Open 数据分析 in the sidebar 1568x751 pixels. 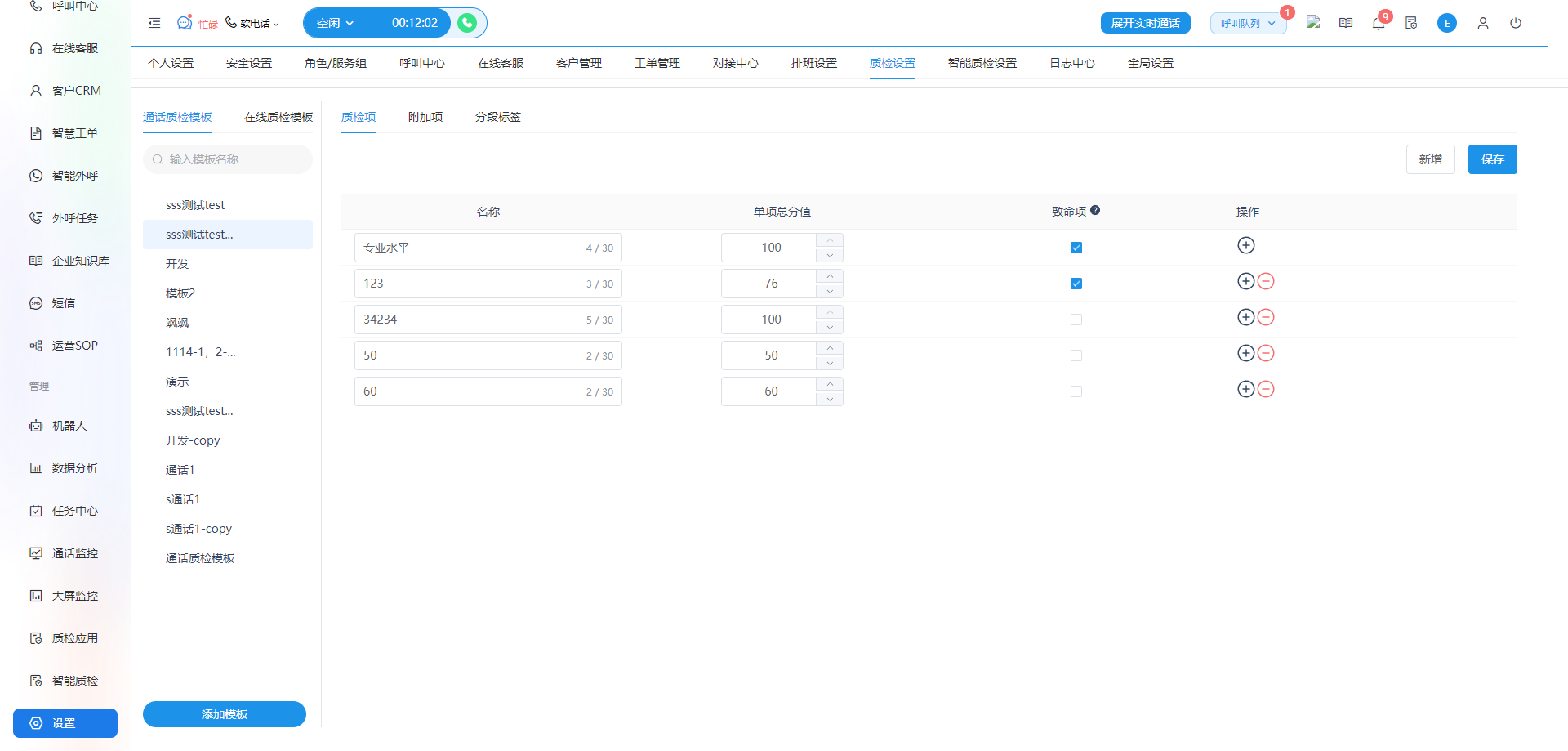pyautogui.click(x=65, y=468)
